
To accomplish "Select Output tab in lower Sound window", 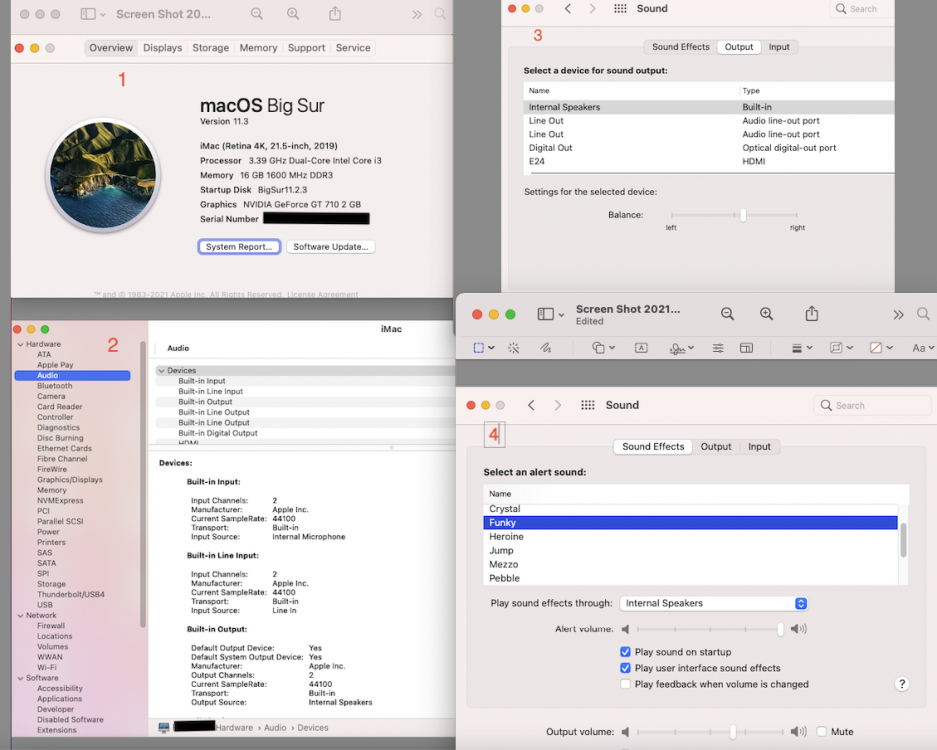I will (x=716, y=446).
